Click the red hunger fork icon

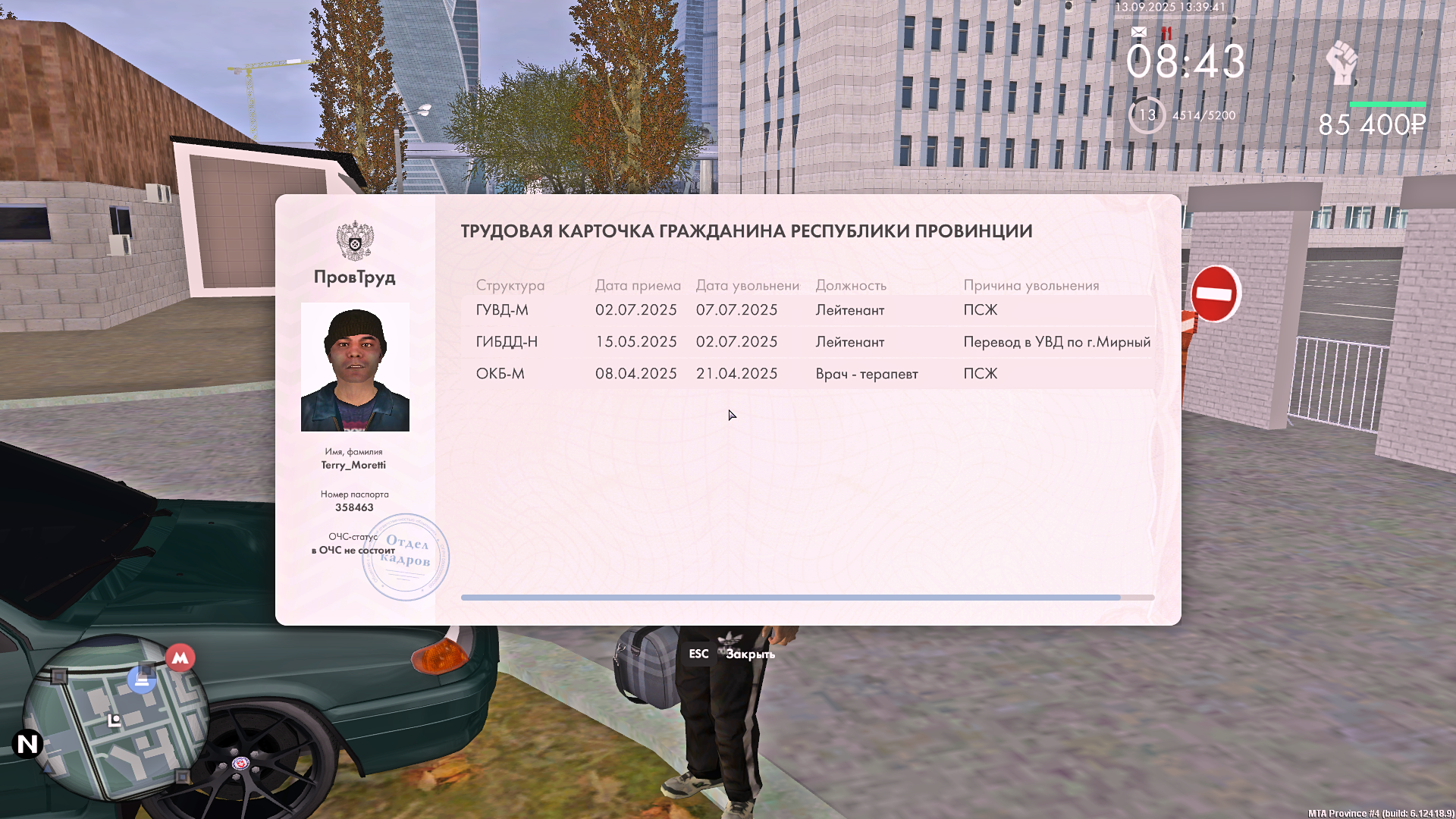click(x=1166, y=33)
